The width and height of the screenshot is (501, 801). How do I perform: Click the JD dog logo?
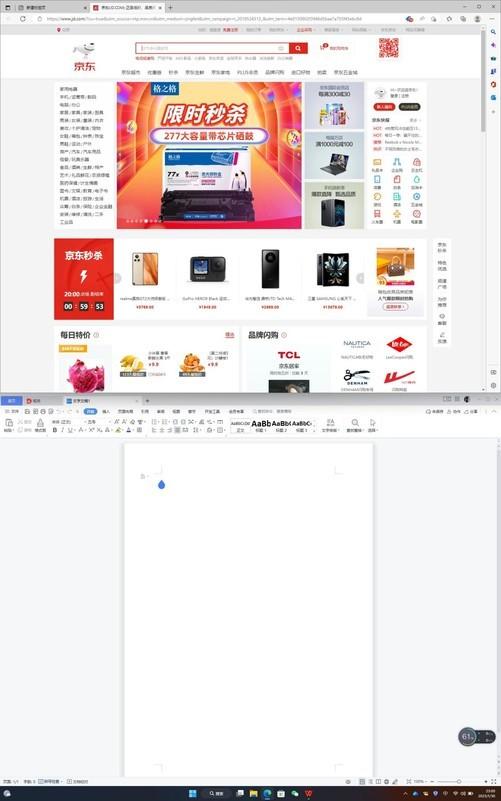coord(84,57)
